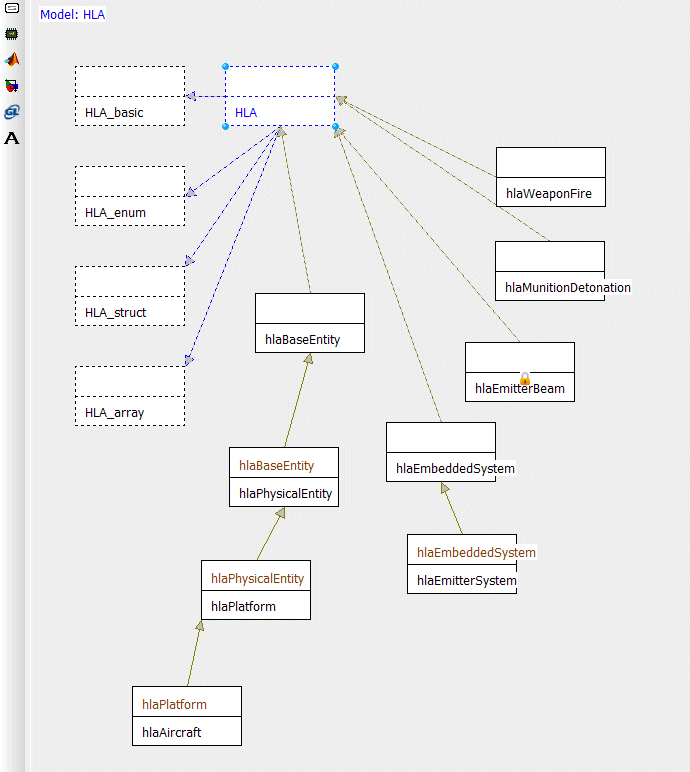Select the green chip icon in the sidebar
This screenshot has width=690, height=772.
click(x=12, y=33)
